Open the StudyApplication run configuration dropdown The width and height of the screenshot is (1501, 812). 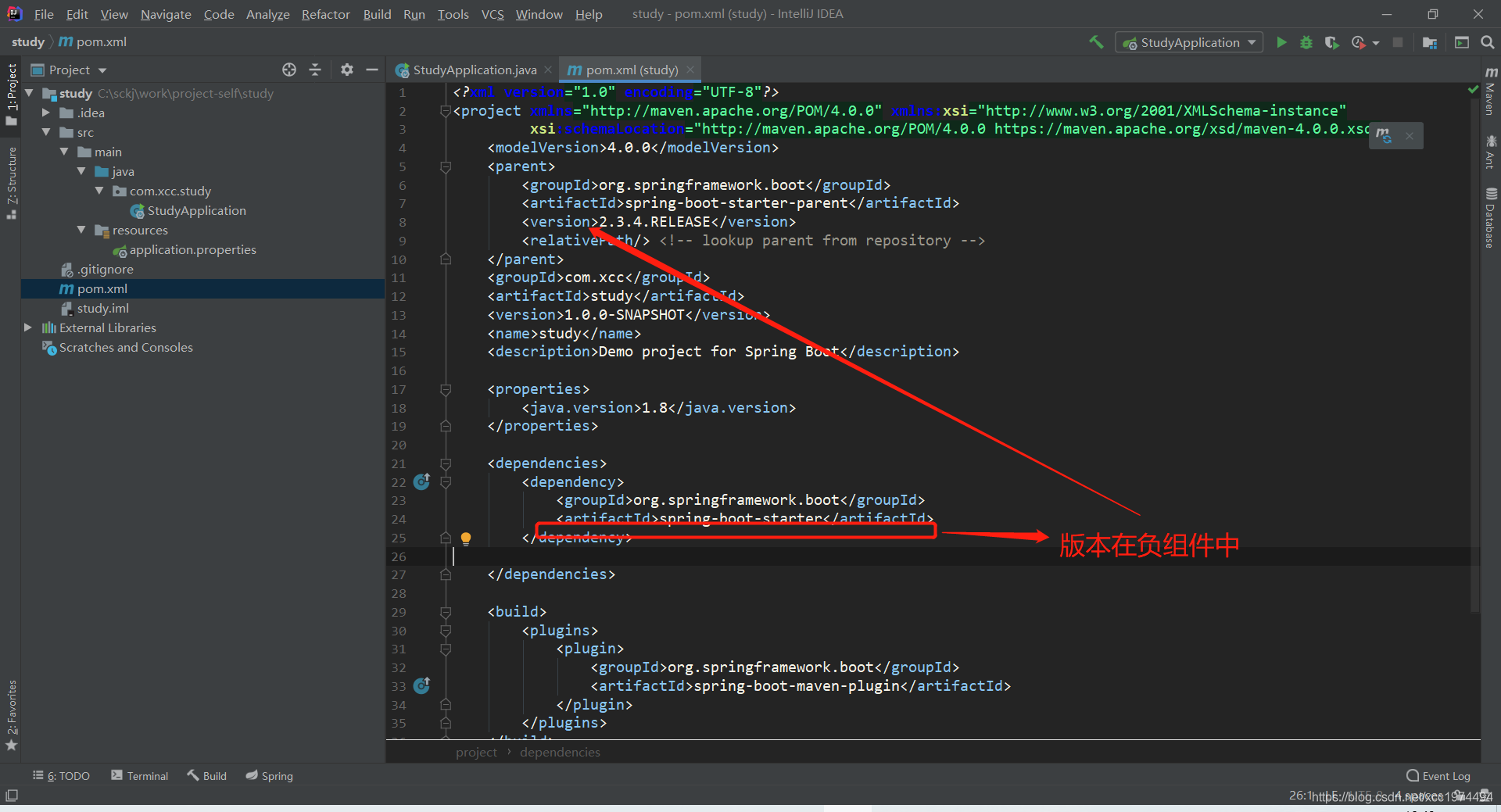click(1188, 42)
